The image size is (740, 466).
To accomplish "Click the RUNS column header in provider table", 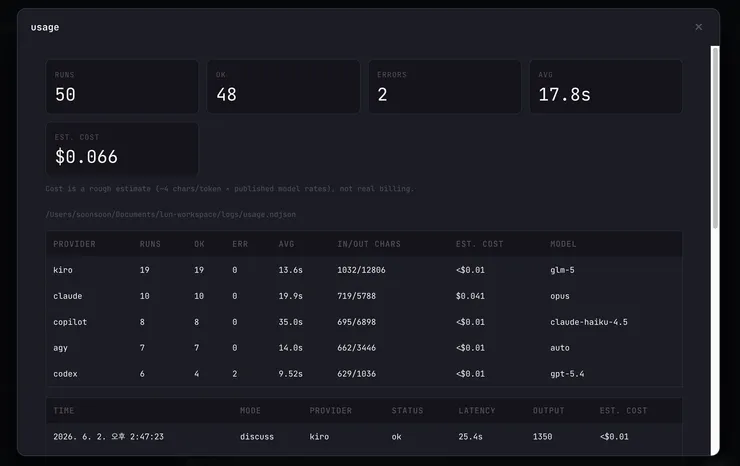I will 150,244.
